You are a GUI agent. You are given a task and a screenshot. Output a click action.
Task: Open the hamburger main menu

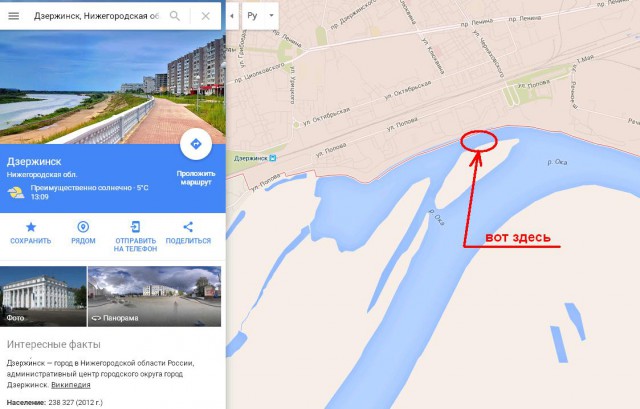pyautogui.click(x=13, y=16)
